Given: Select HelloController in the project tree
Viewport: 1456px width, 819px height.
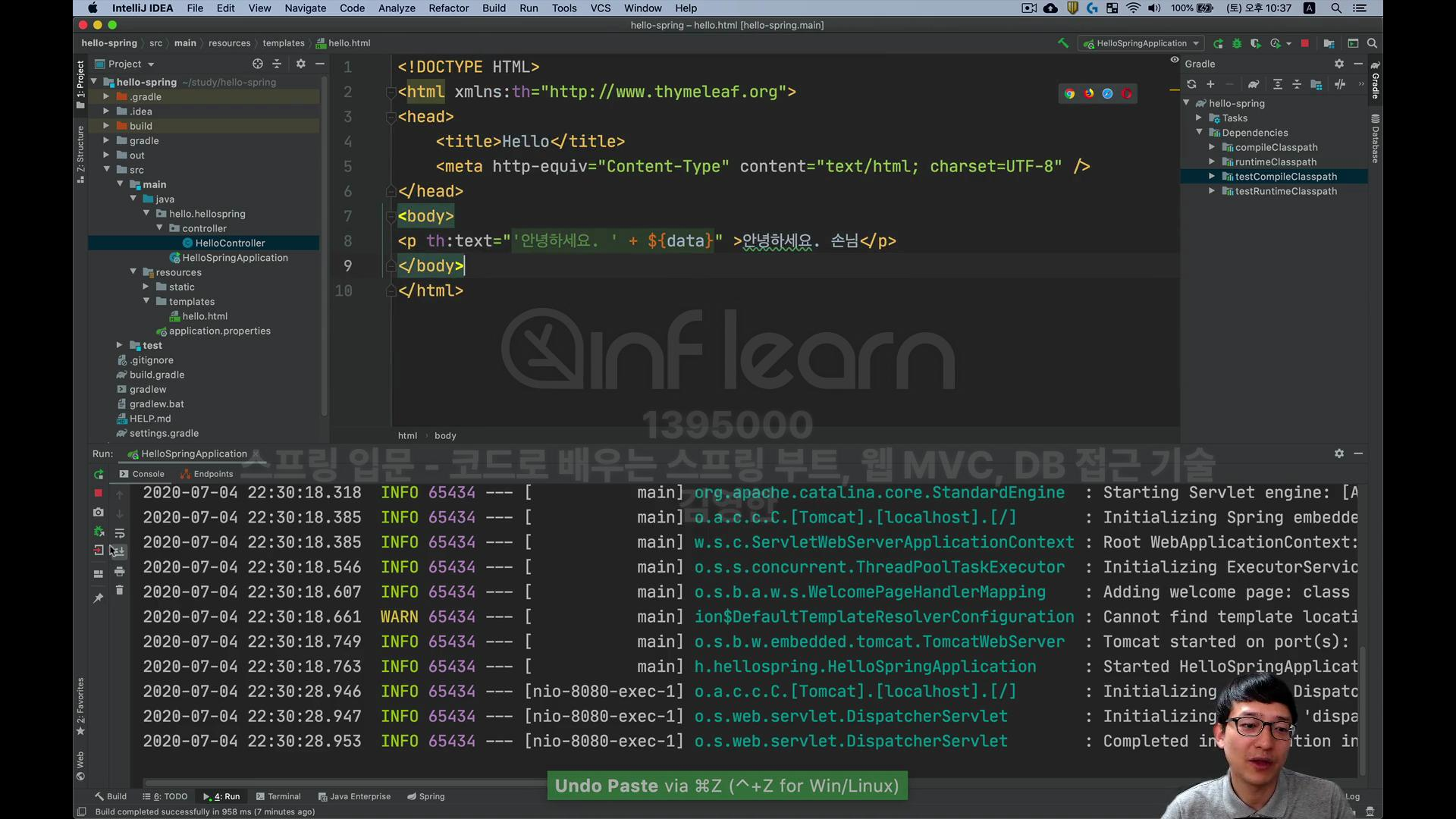Looking at the screenshot, I should pos(230,243).
